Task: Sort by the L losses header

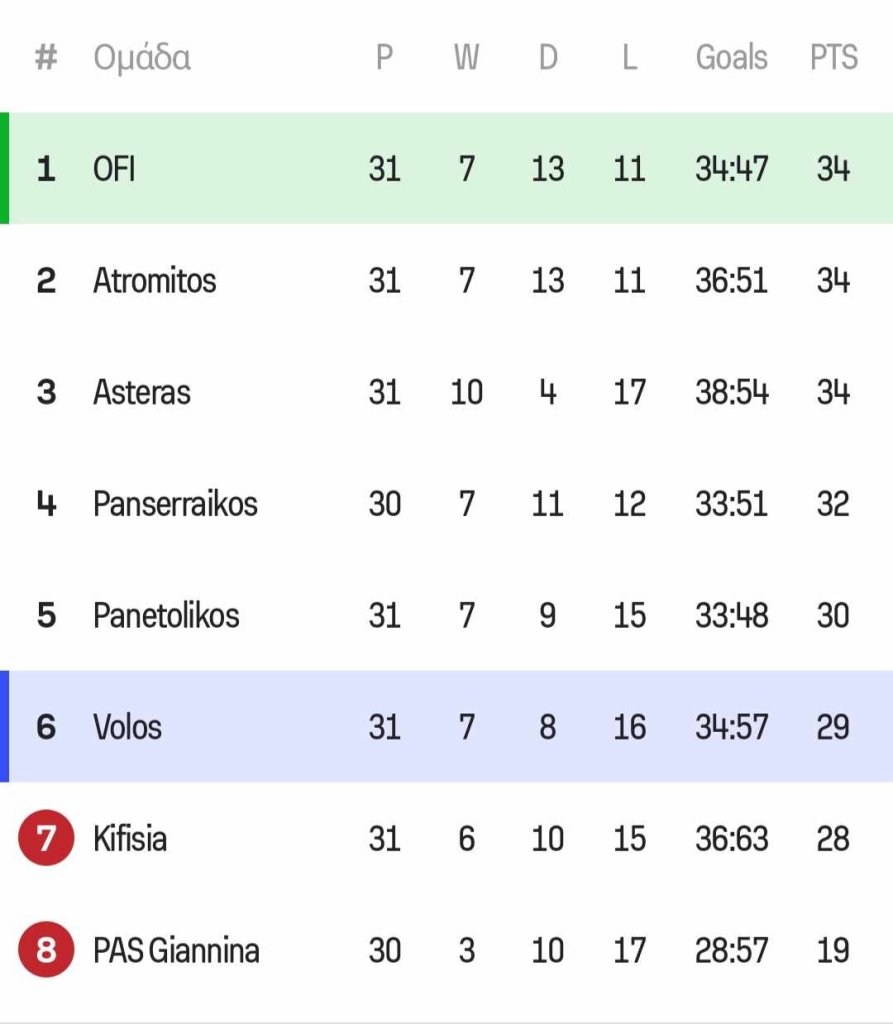Action: pyautogui.click(x=629, y=57)
